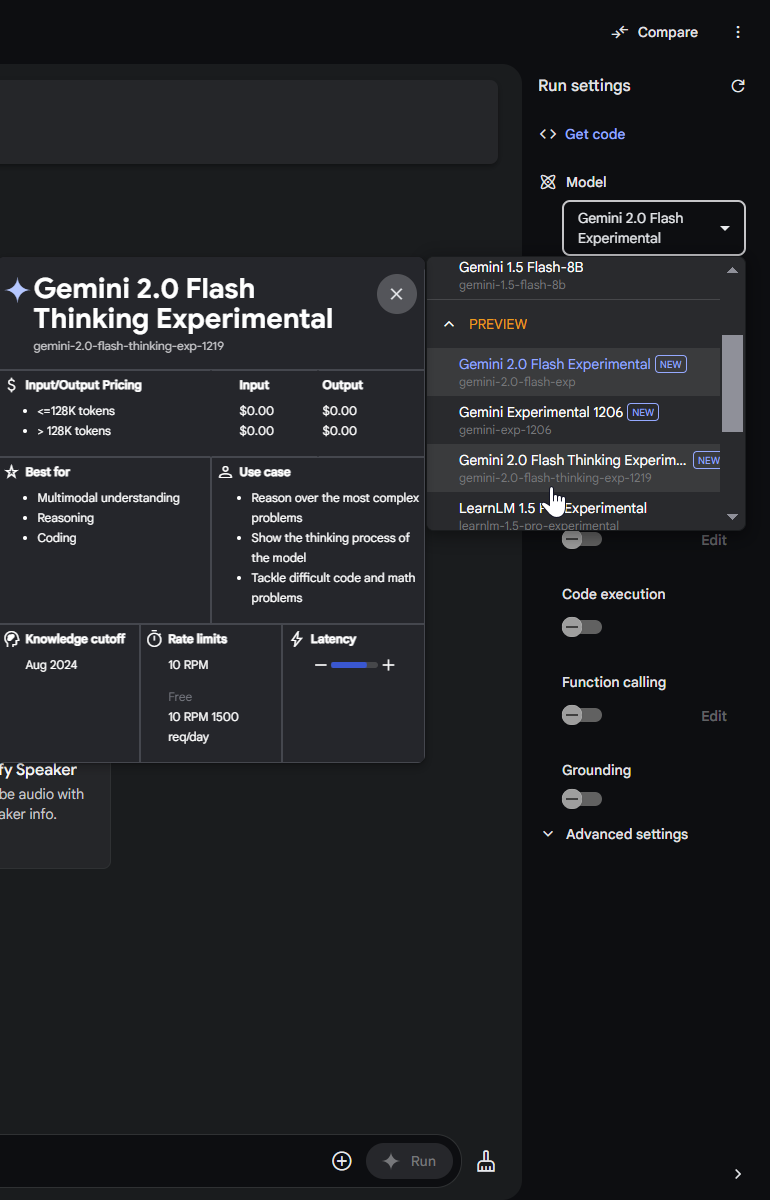Click the Aug 2024 knowledge cutoff value

click(x=51, y=665)
